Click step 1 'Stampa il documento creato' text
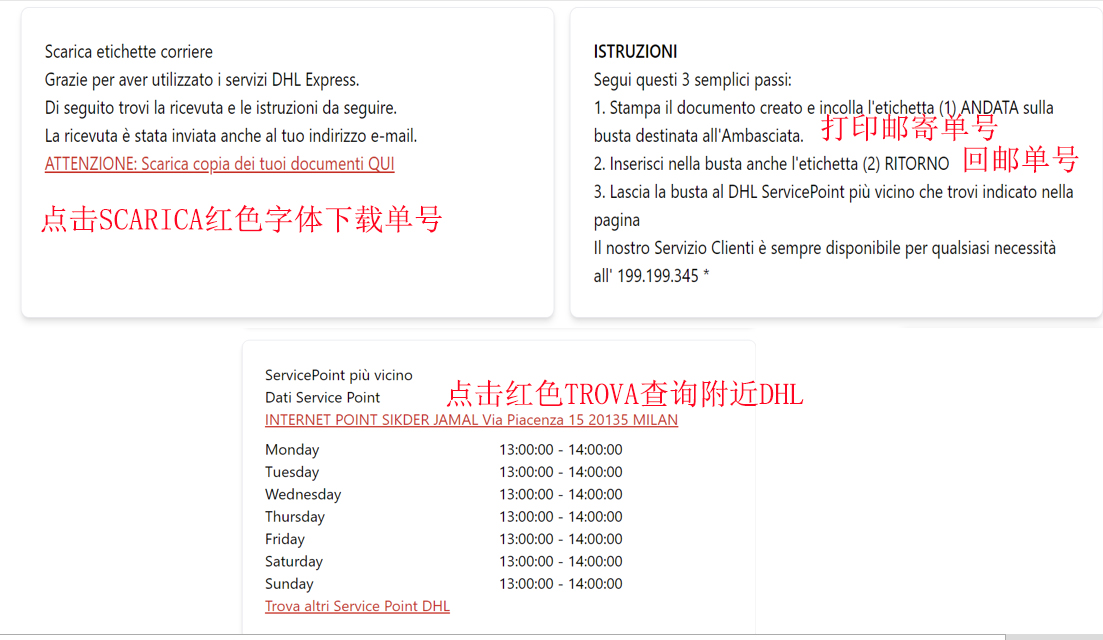 824,122
